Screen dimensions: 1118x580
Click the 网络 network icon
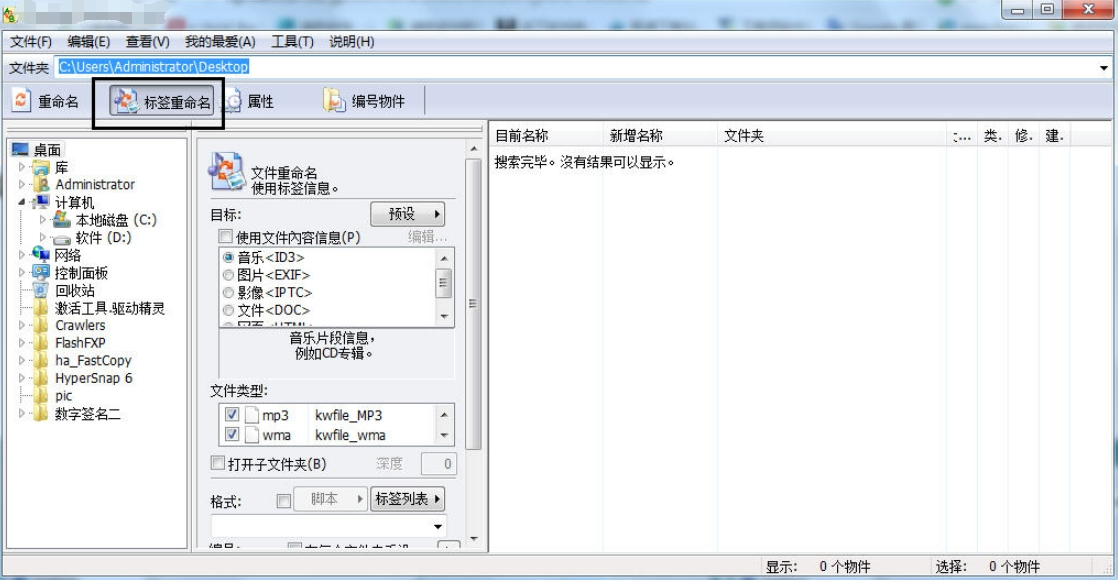coord(41,255)
